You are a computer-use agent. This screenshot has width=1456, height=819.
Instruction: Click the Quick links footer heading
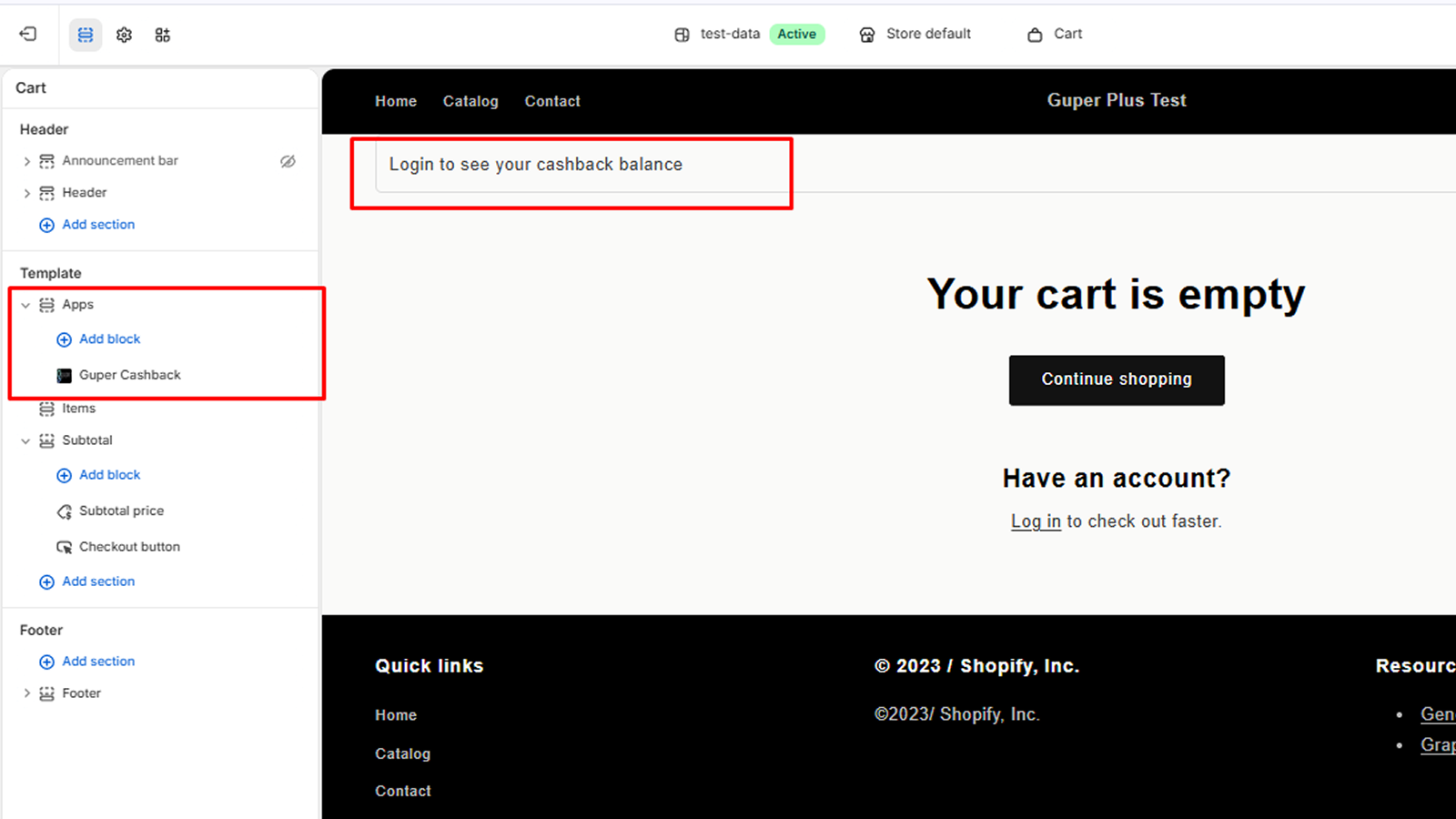429,666
